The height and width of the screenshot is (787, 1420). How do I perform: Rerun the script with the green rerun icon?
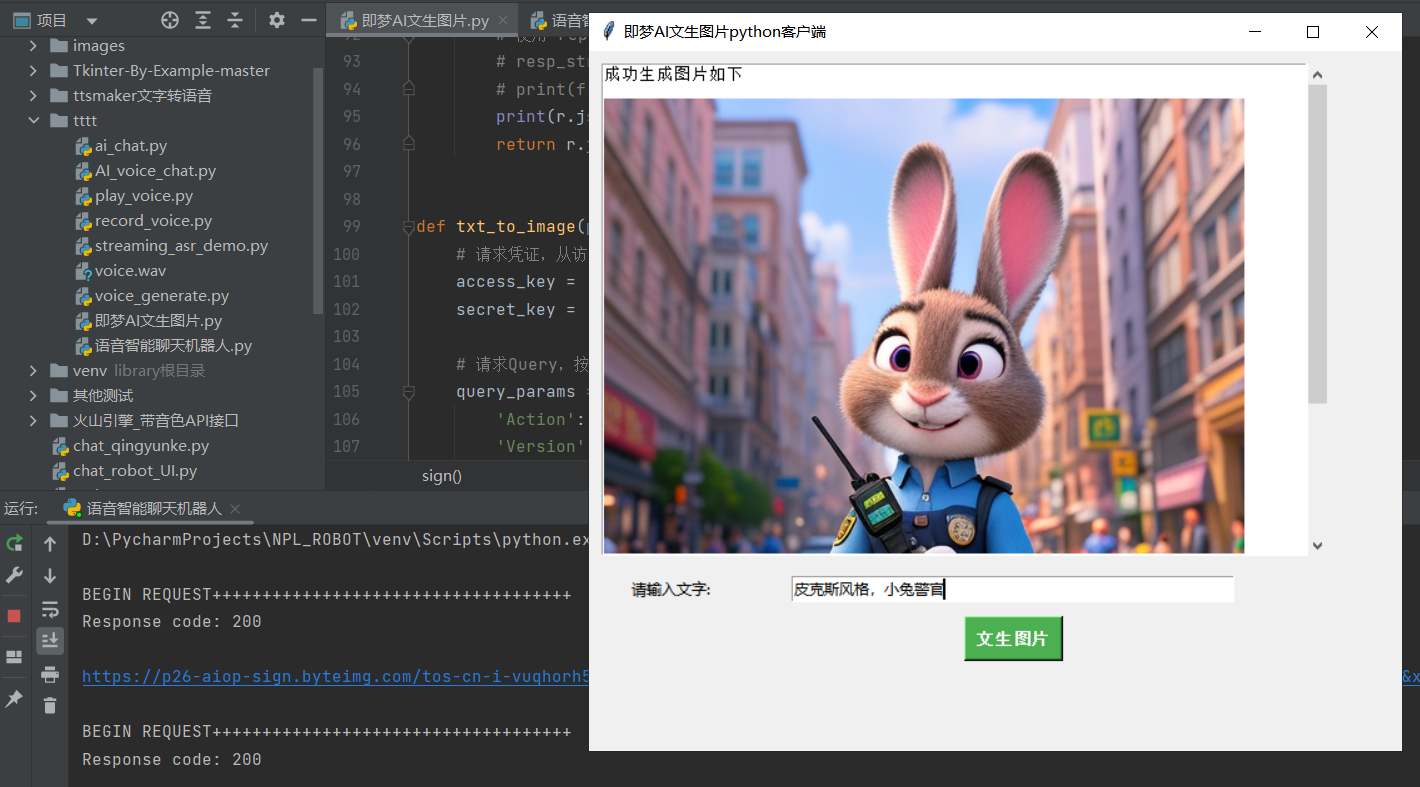(14, 543)
